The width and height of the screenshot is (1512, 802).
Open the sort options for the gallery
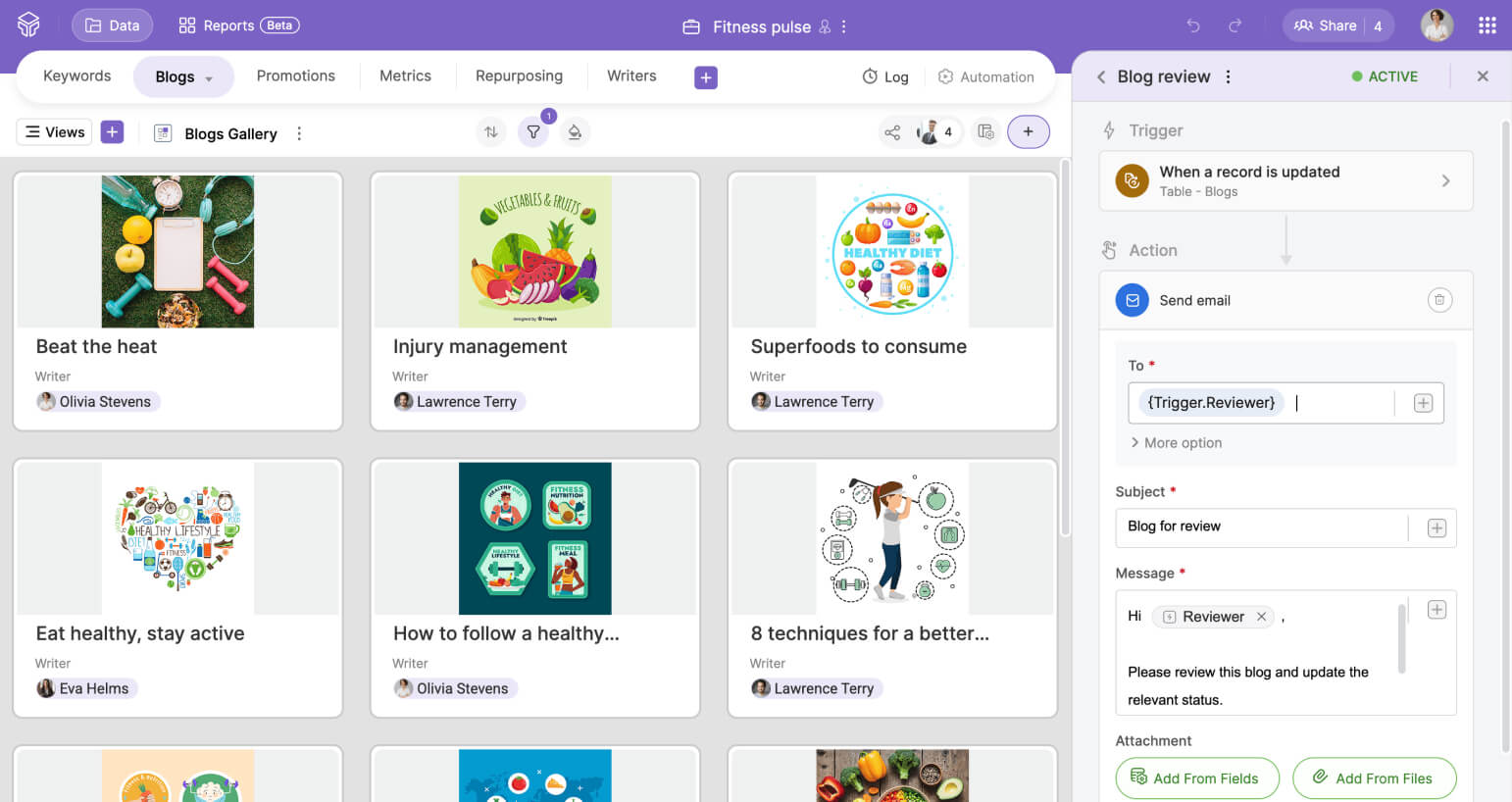click(491, 132)
